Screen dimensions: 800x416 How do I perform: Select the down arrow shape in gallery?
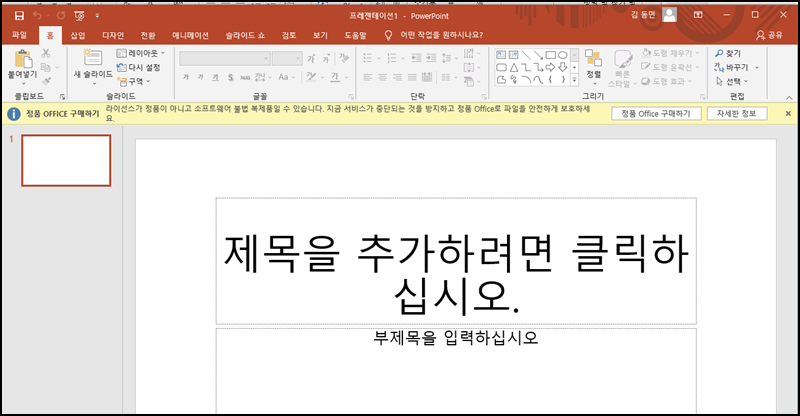point(562,67)
